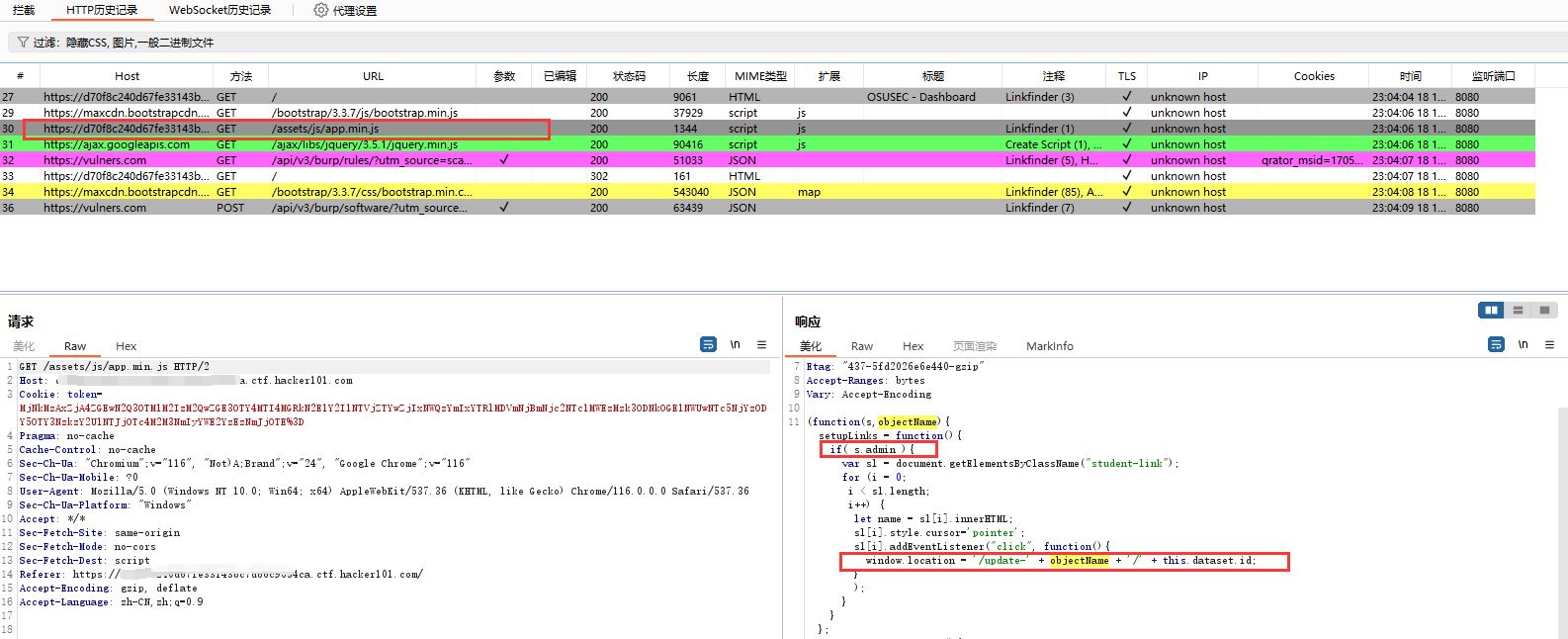Click the funnel filter icon
Screen dimensions: 1568x639
(23, 43)
